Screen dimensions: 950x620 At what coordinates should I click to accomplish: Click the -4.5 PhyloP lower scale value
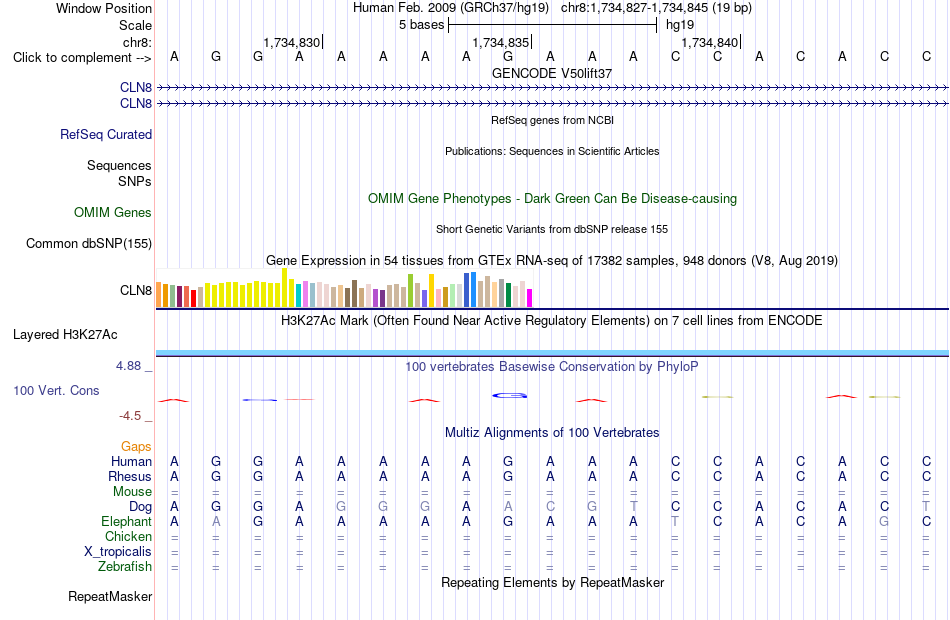tap(130, 416)
